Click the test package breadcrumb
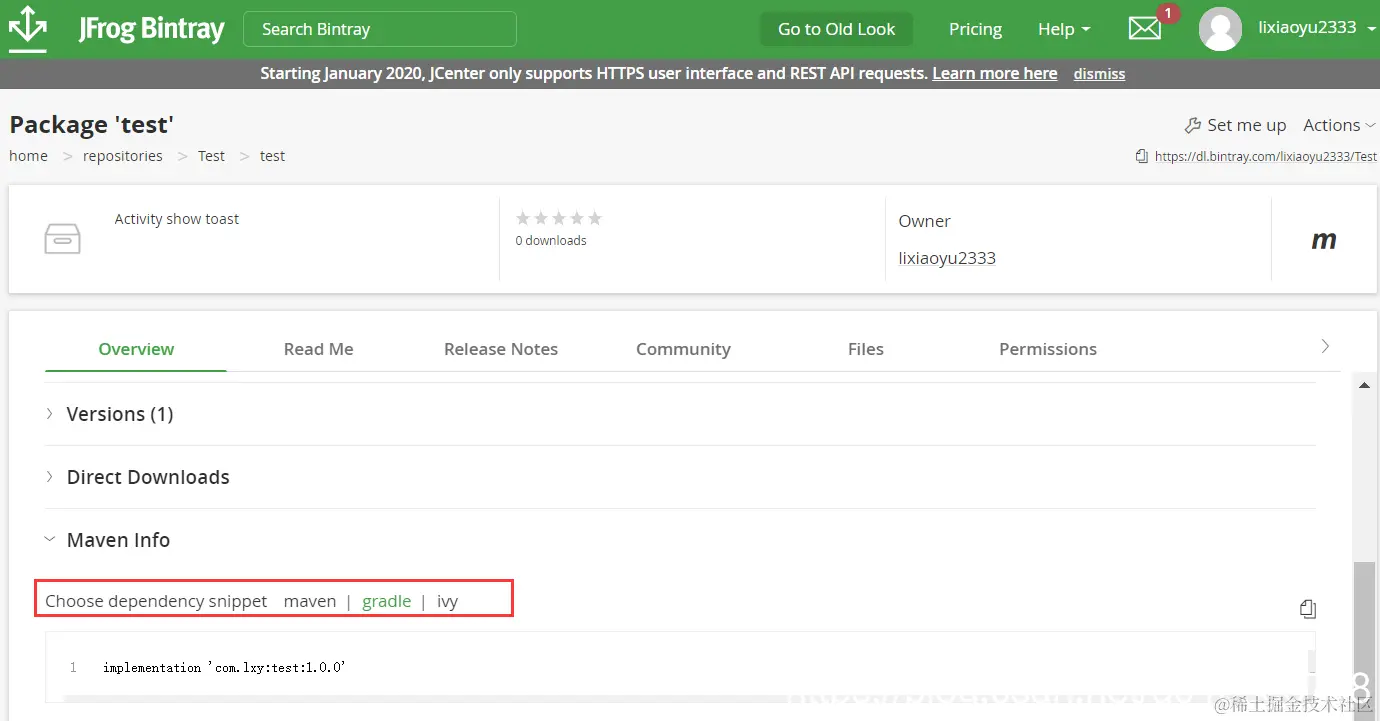The width and height of the screenshot is (1380, 721). 272,156
